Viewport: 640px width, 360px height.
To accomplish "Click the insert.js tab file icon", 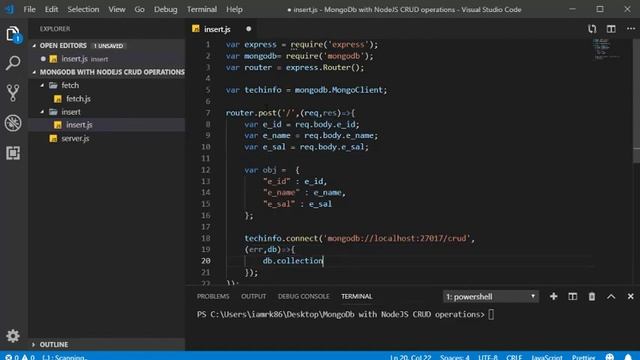I will pos(196,29).
